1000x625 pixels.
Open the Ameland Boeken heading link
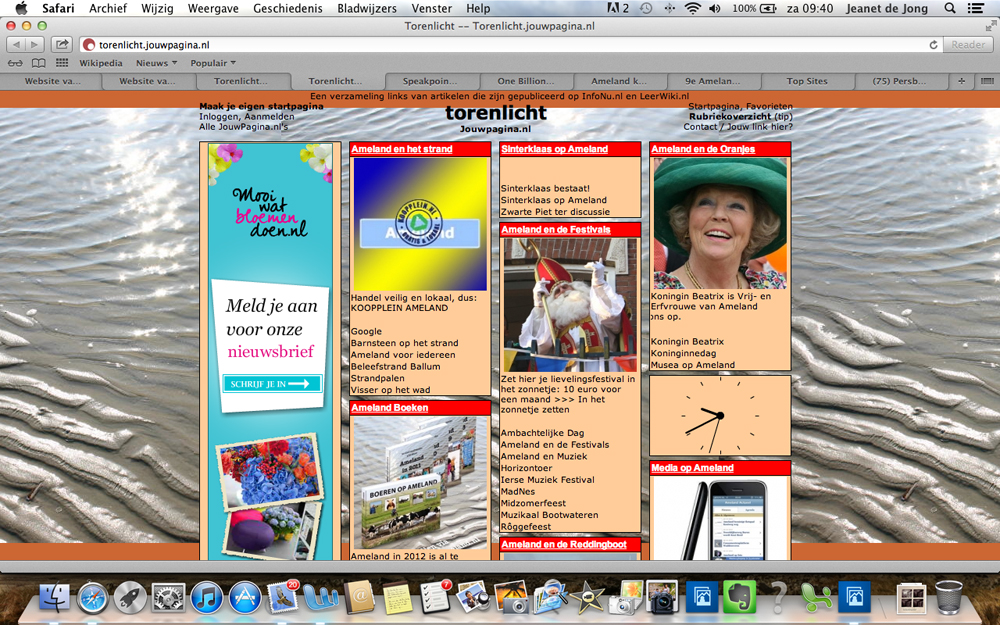(x=390, y=408)
